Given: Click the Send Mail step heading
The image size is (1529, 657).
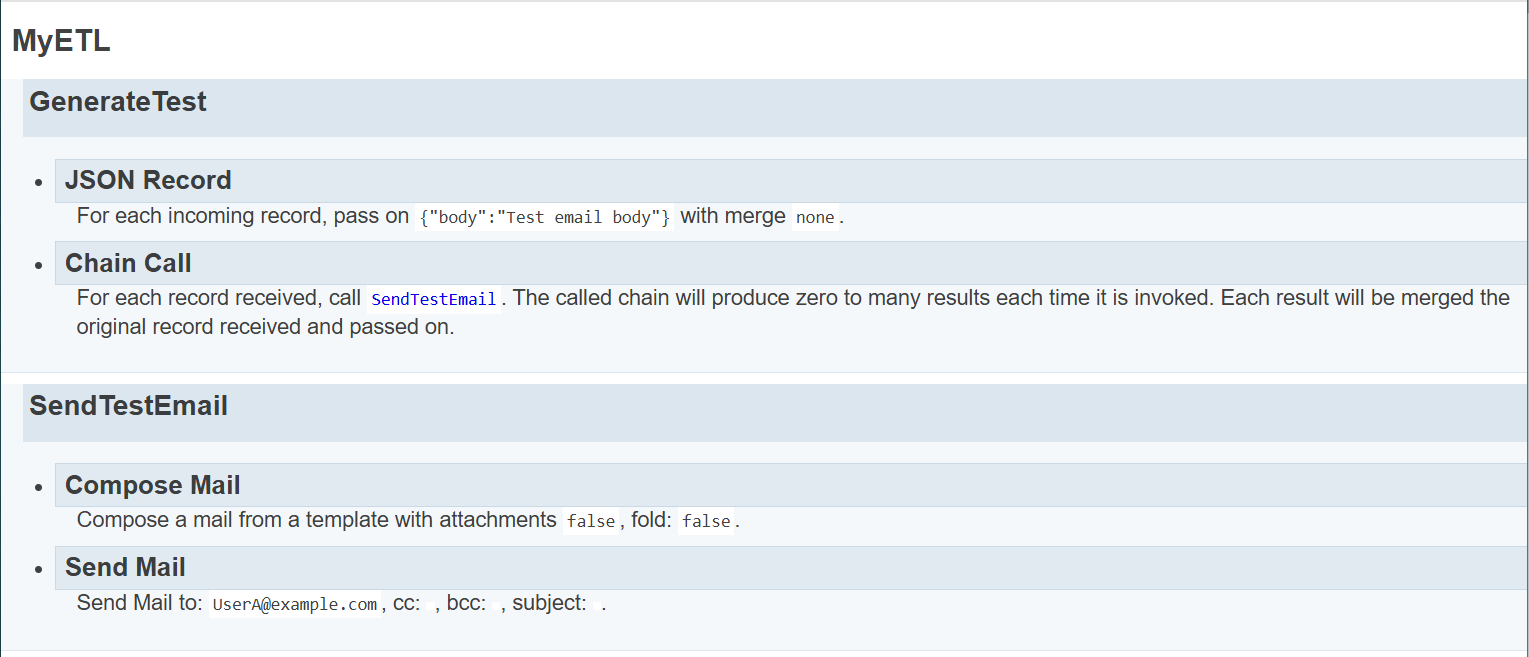Looking at the screenshot, I should (x=125, y=568).
